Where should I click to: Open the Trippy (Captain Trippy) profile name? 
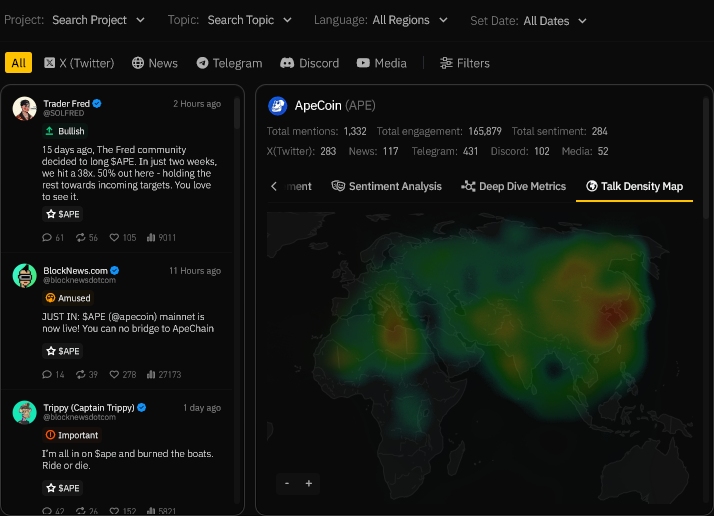pos(89,408)
